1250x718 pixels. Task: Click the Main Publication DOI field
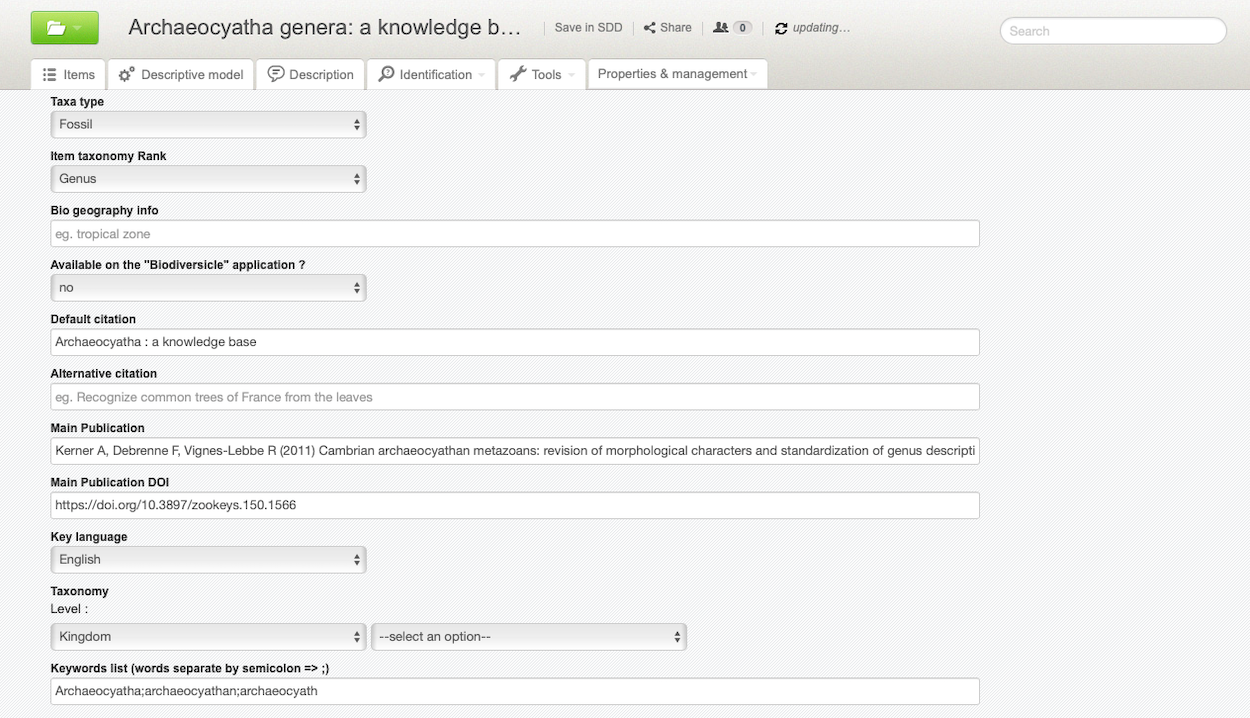pyautogui.click(x=514, y=505)
